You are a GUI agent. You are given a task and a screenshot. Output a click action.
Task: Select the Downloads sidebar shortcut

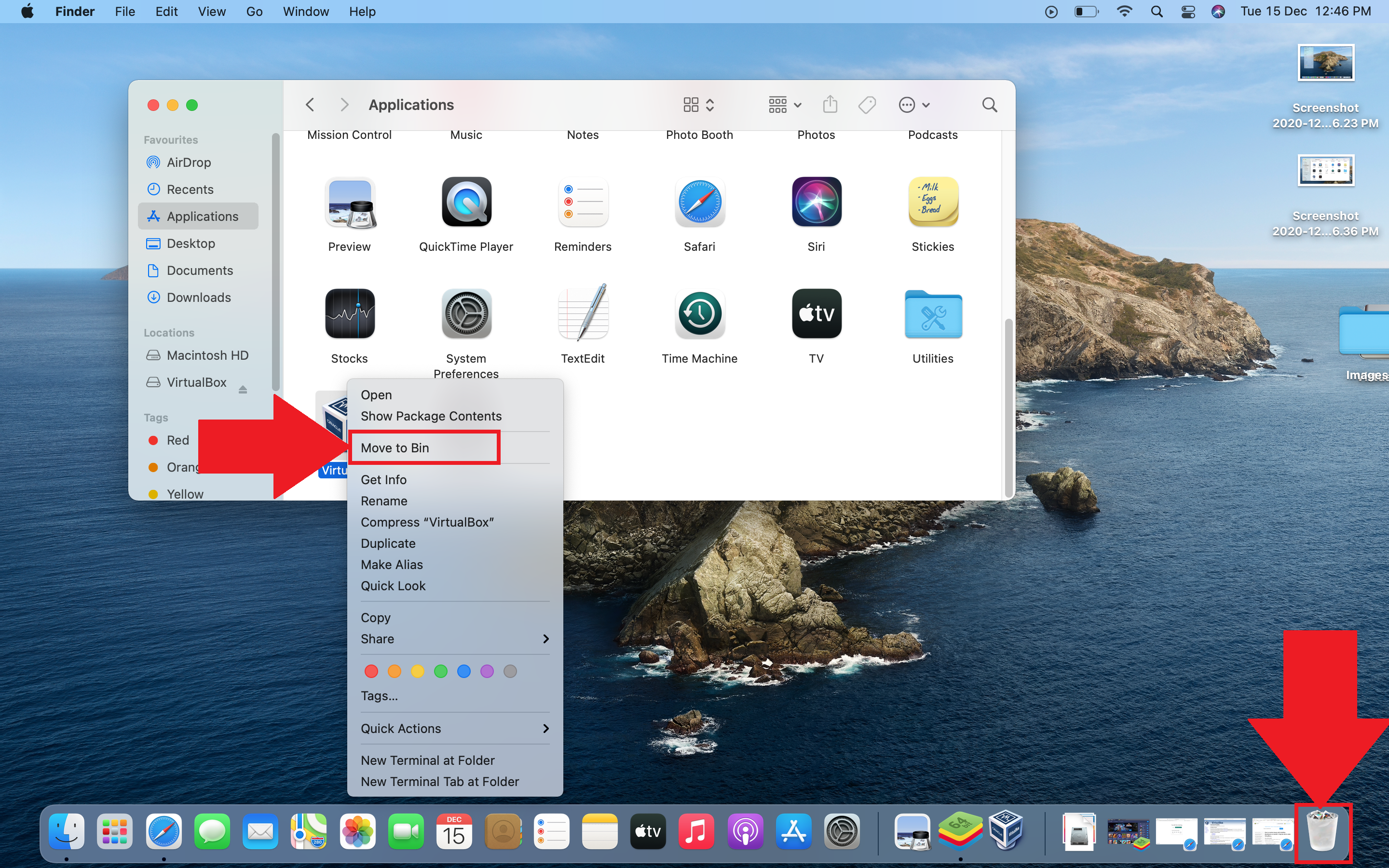pos(198,297)
